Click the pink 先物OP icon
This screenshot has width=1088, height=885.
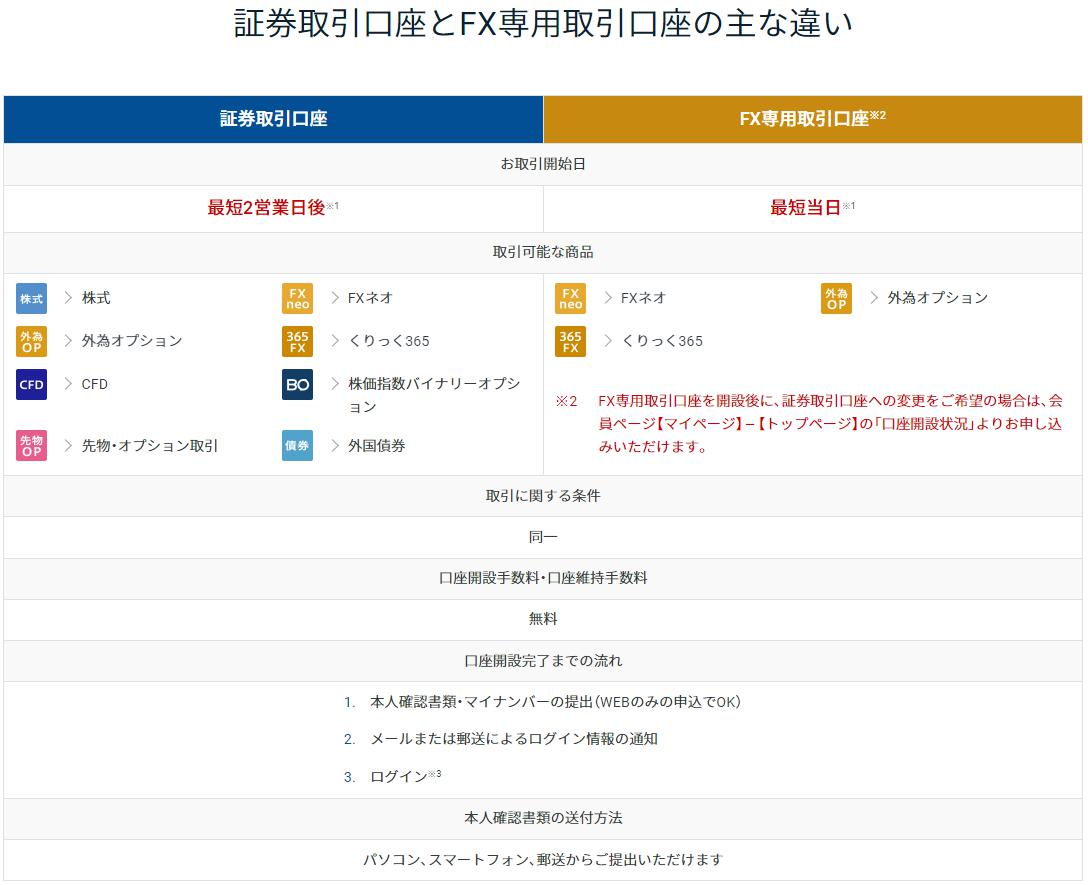point(31,446)
